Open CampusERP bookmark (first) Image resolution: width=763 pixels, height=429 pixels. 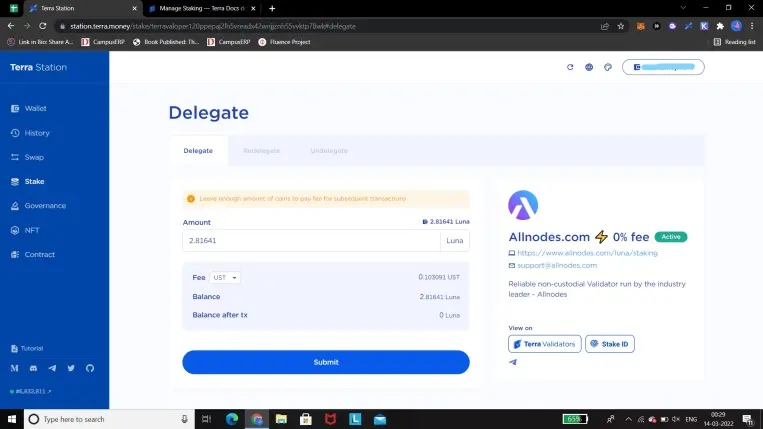(x=103, y=42)
